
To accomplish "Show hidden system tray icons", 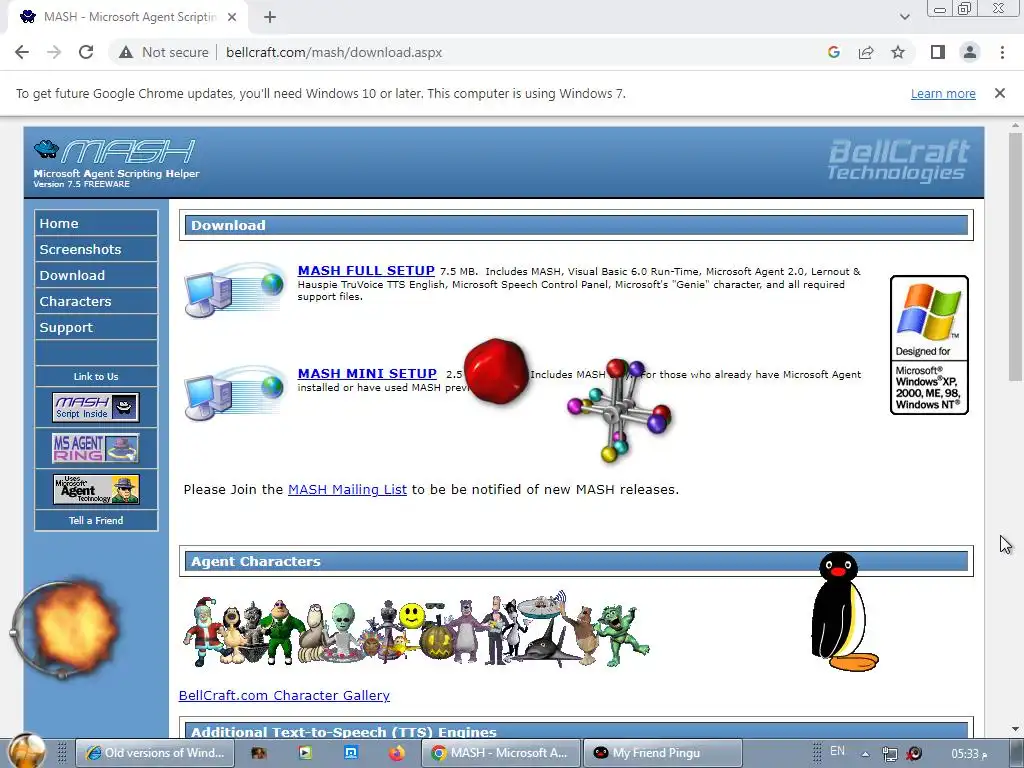I will (x=865, y=754).
